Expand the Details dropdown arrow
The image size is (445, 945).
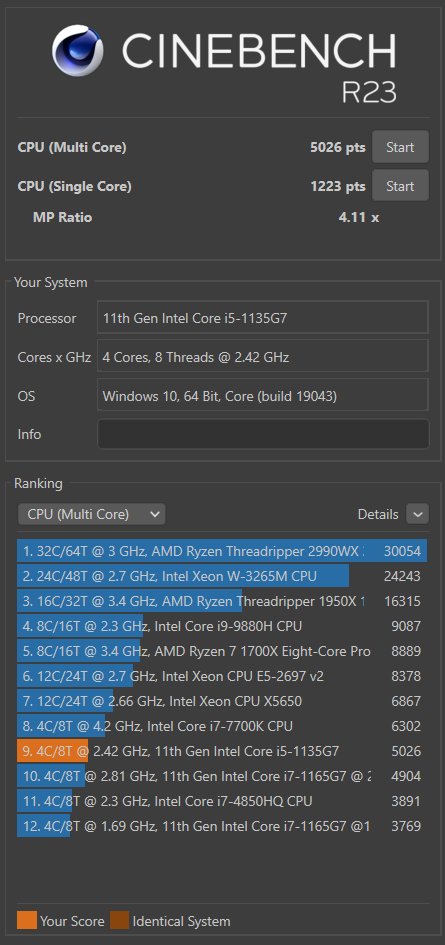pyautogui.click(x=417, y=514)
